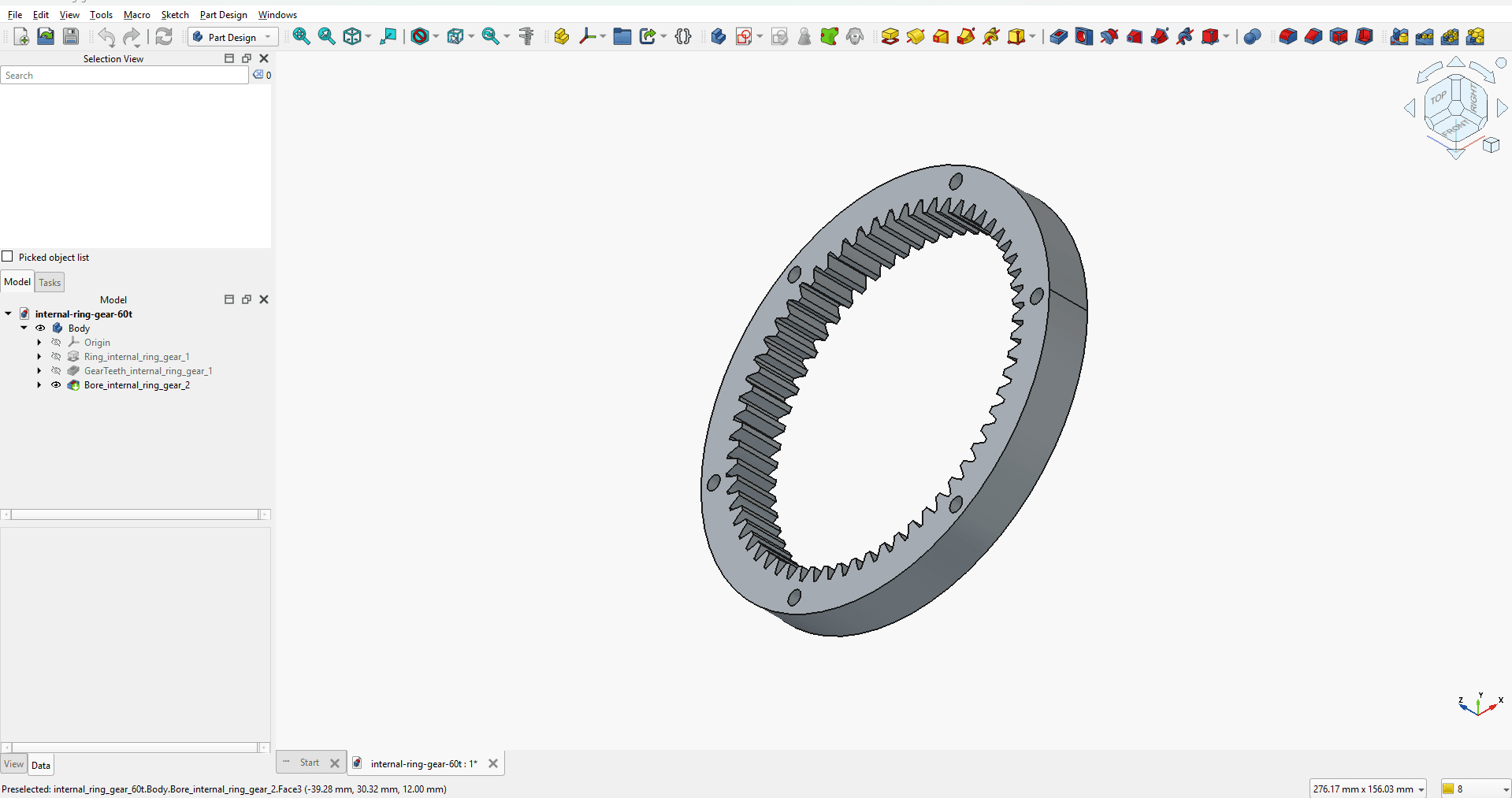Toggle Picked object list checkbox
This screenshot has width=1512, height=798.
tap(8, 257)
